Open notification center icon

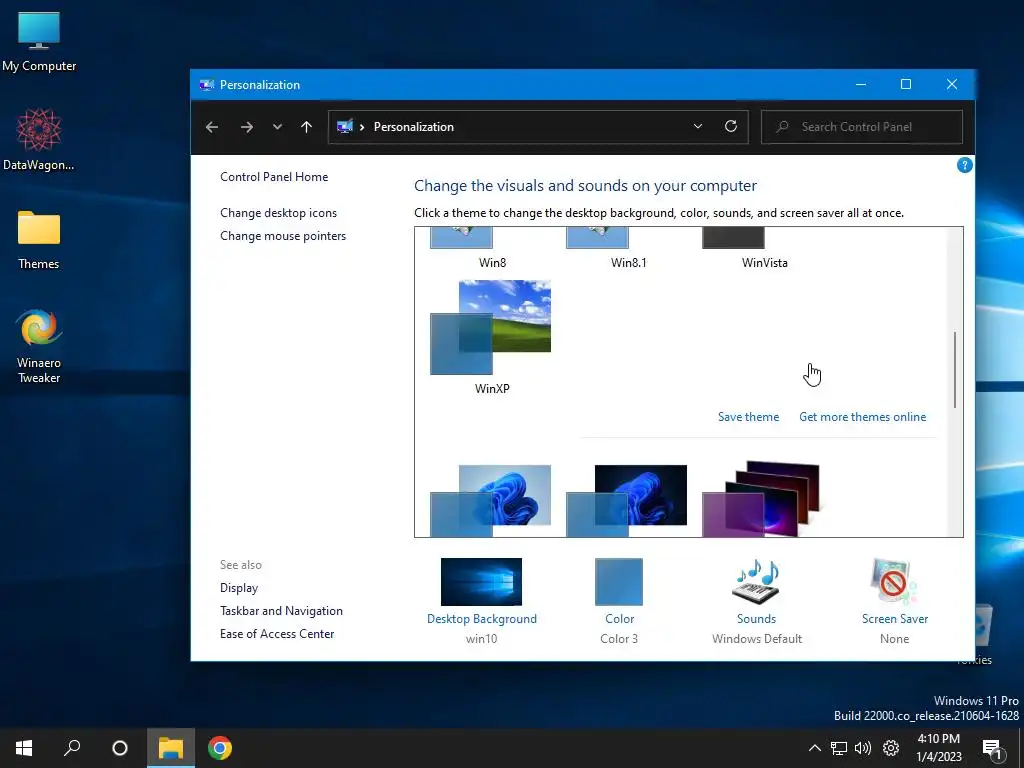pyautogui.click(x=992, y=749)
